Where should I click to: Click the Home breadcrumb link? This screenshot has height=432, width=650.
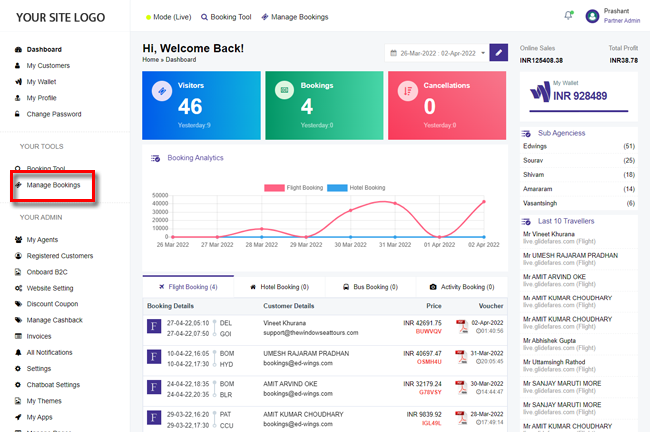(x=150, y=60)
